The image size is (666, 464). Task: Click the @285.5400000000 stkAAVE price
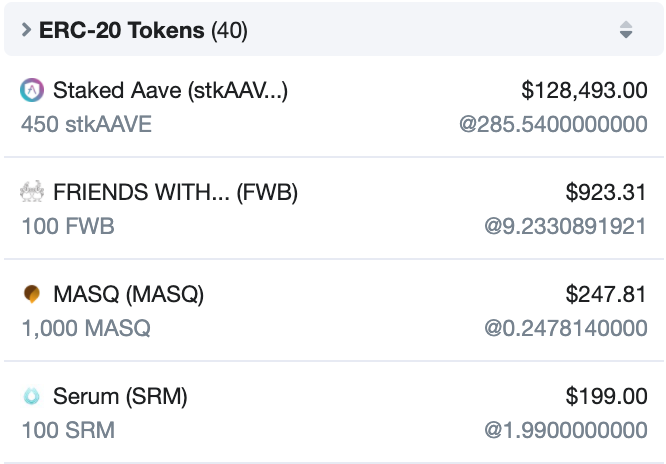(x=553, y=124)
